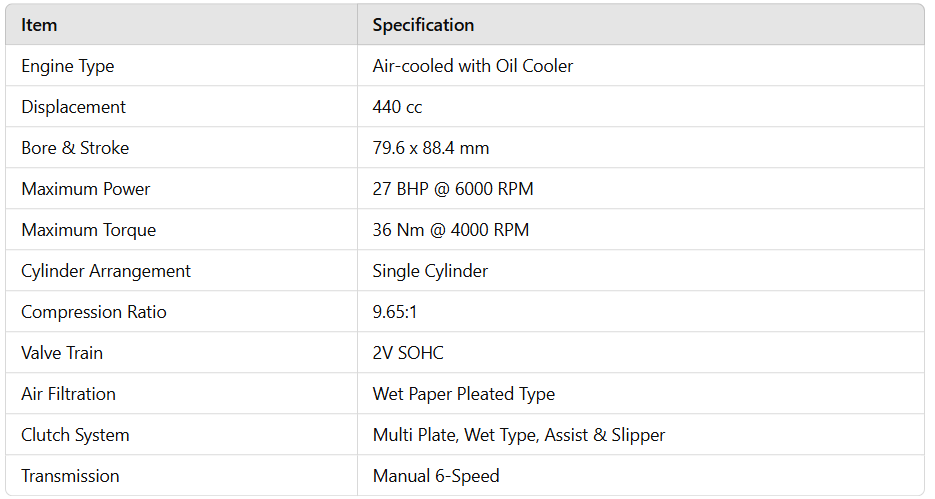
Task: Select 'Wet Paper Pleated Type' text
Action: pos(464,394)
